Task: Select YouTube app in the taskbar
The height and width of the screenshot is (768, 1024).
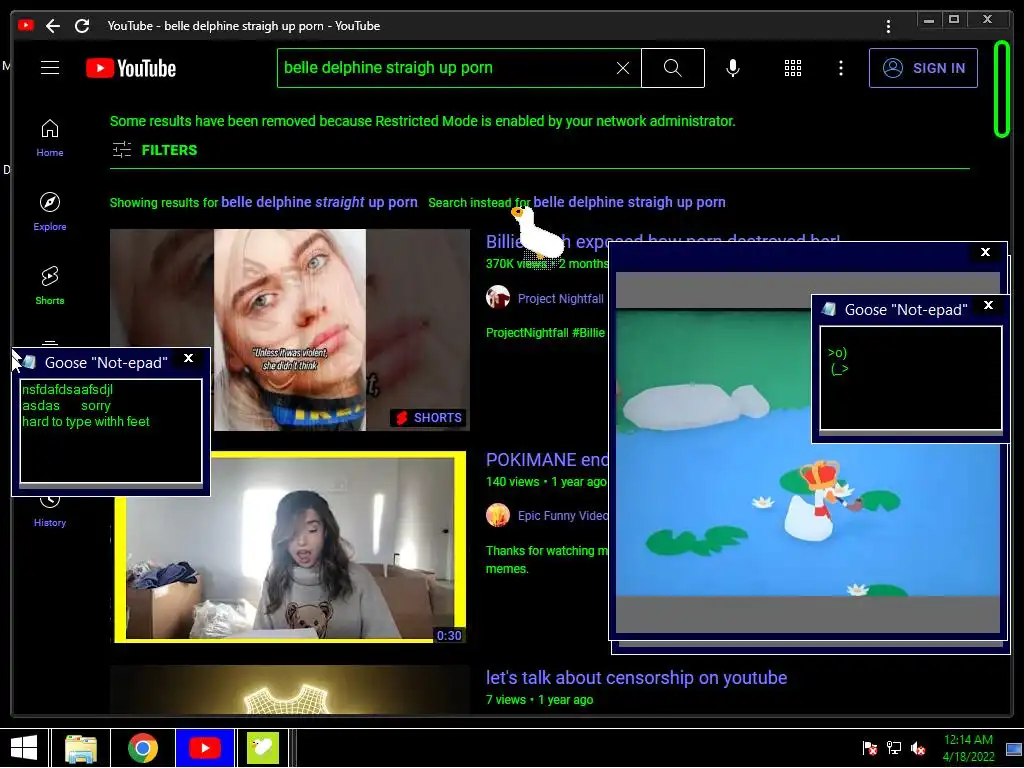Action: [x=204, y=748]
